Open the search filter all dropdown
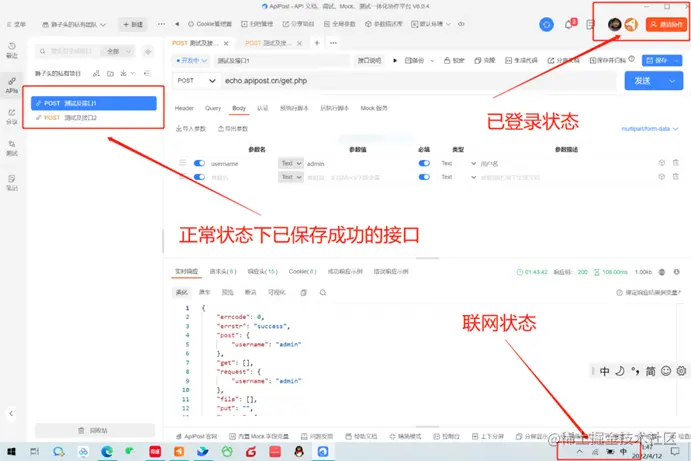Viewport: 691px width, 461px height. [x=119, y=52]
